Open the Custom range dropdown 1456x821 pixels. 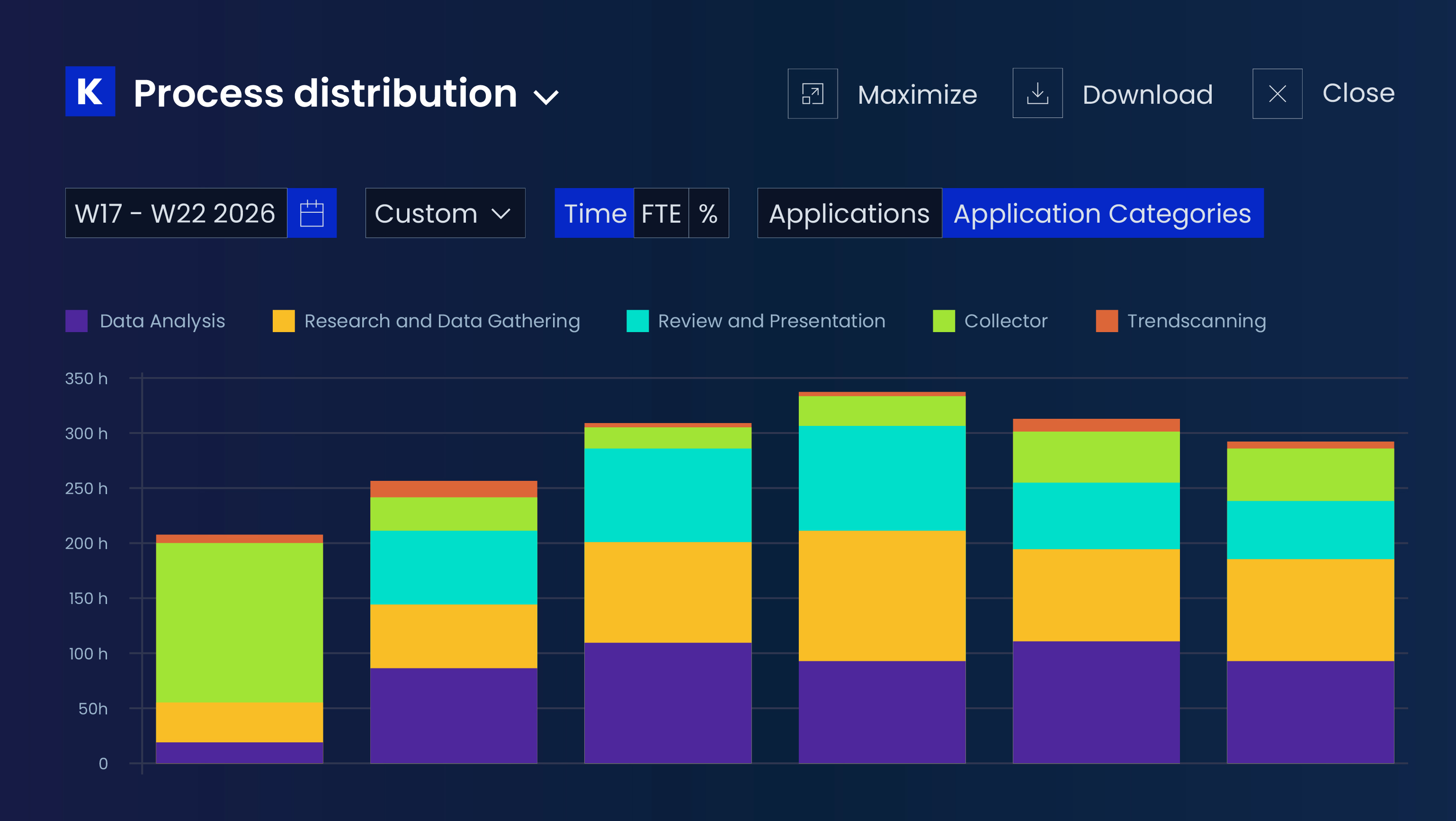pyautogui.click(x=446, y=213)
